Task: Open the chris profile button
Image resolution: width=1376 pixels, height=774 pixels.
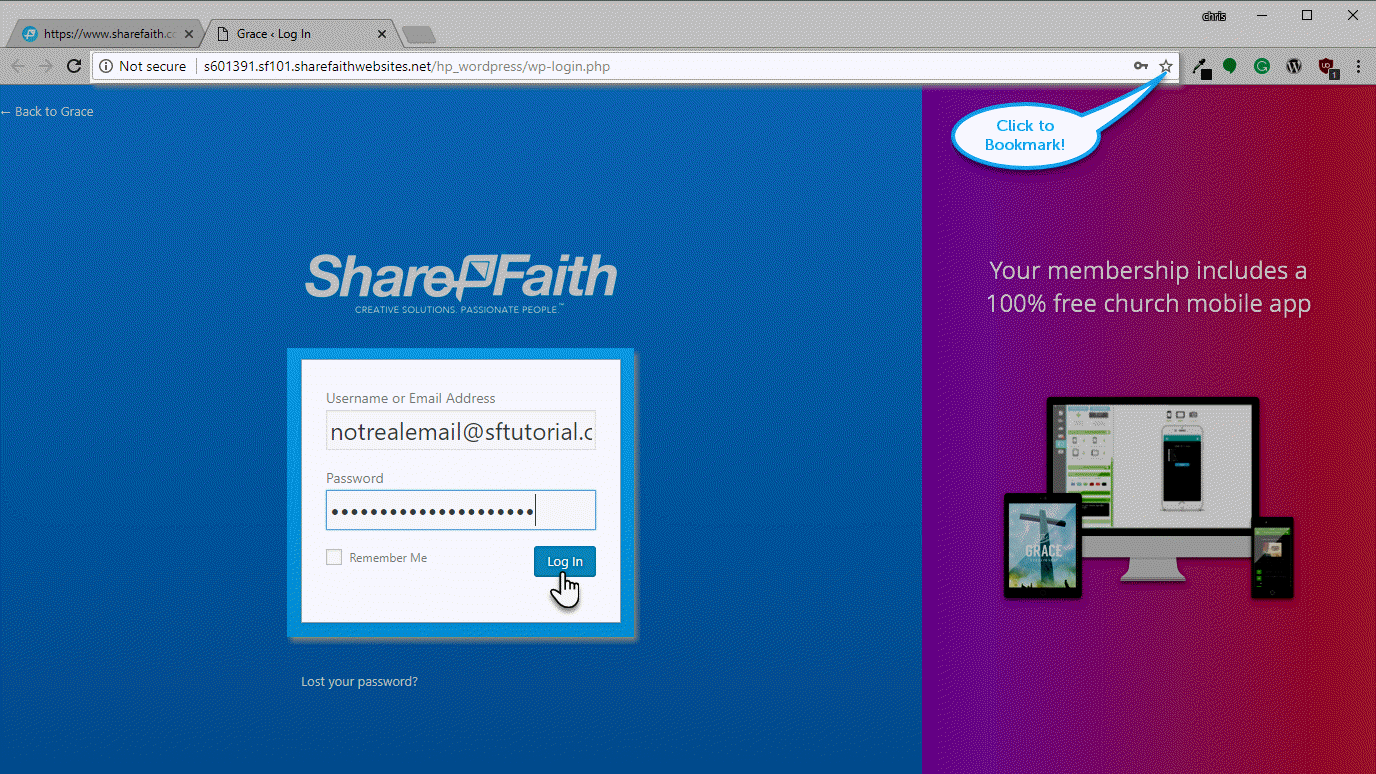Action: [x=1215, y=16]
